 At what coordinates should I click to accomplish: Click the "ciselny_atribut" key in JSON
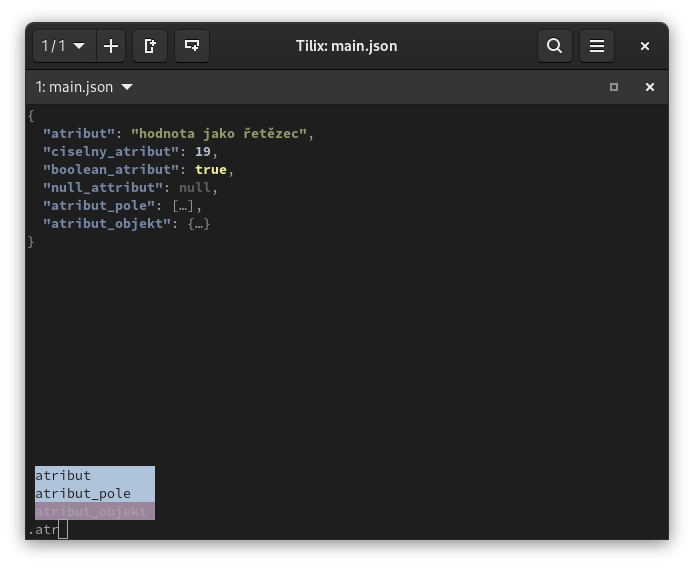[x=111, y=152]
